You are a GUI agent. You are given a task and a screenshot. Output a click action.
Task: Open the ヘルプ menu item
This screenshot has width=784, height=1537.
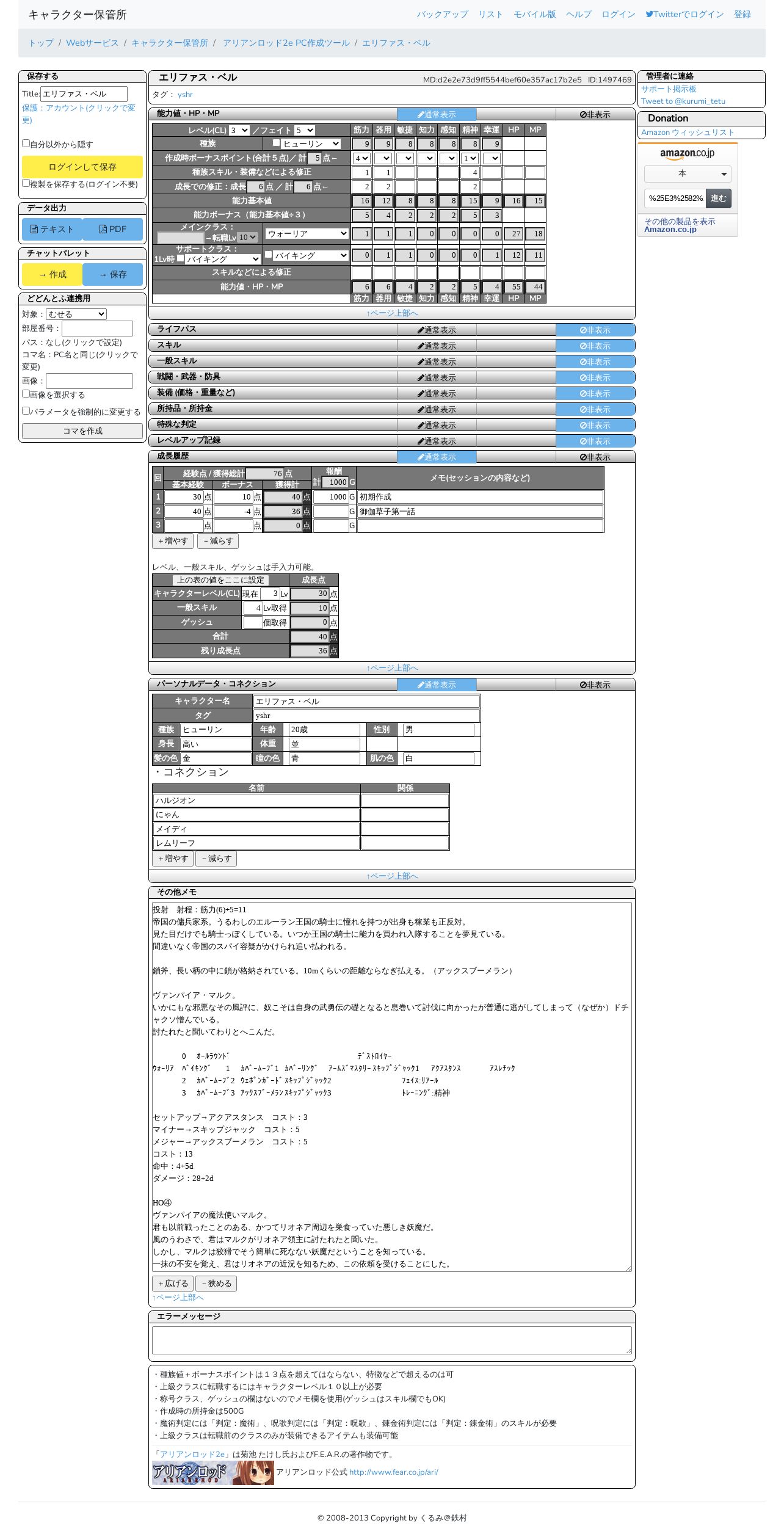coord(578,14)
